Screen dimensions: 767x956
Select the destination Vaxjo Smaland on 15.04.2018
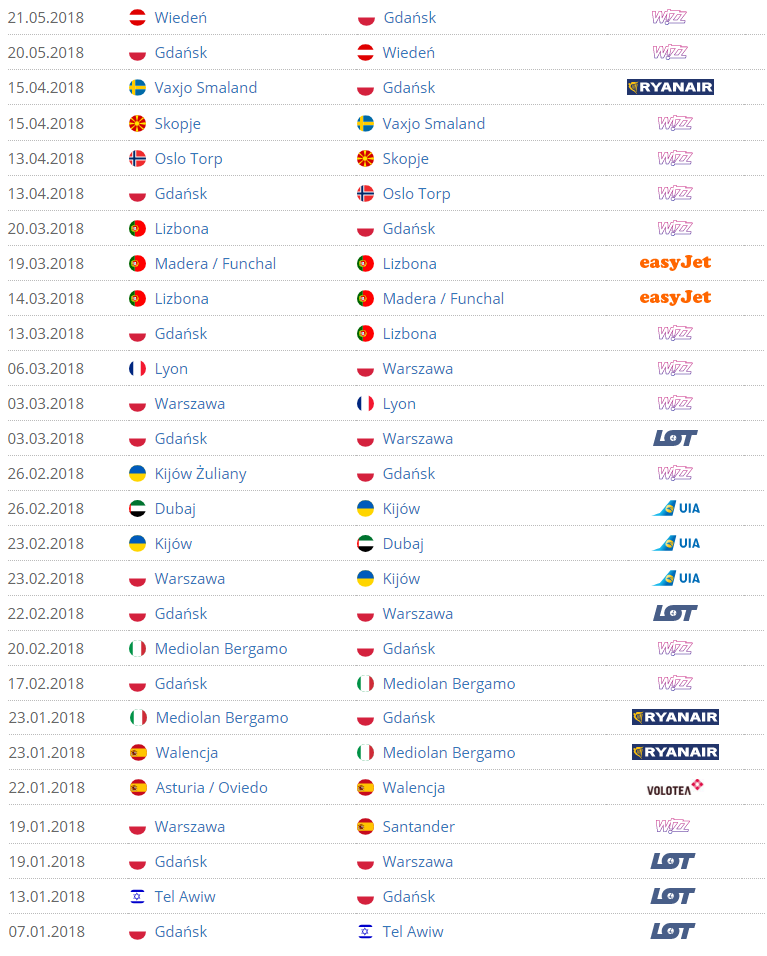[x=433, y=124]
